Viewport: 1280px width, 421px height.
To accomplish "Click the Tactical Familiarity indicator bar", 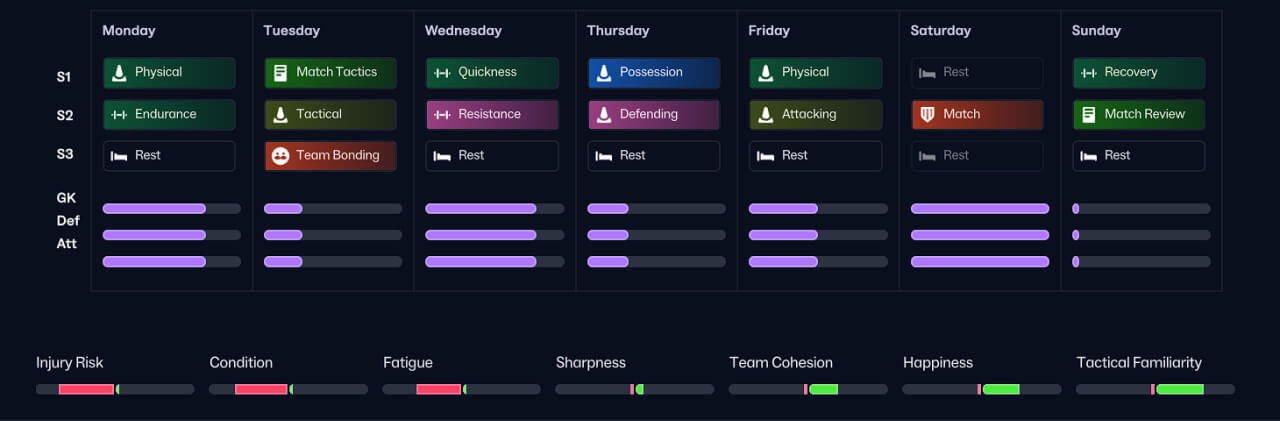I will coord(1155,389).
